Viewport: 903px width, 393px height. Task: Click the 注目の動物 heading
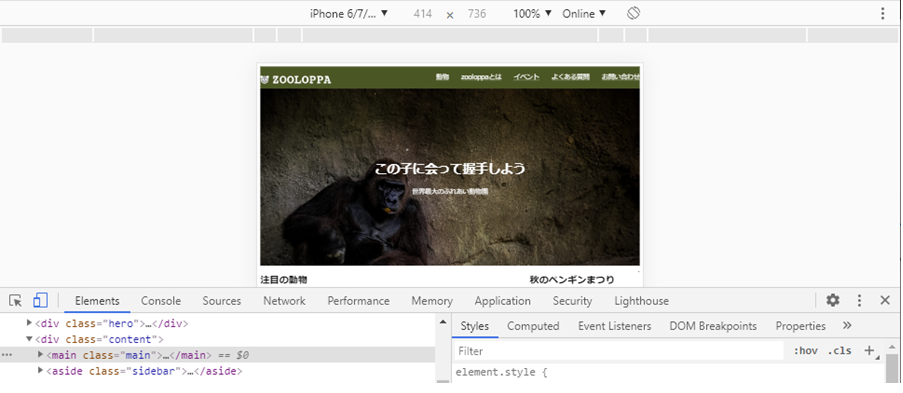[283, 280]
